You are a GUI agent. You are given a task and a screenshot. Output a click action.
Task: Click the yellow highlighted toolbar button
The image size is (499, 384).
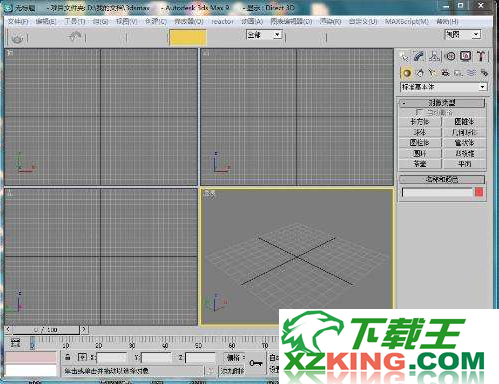188,37
